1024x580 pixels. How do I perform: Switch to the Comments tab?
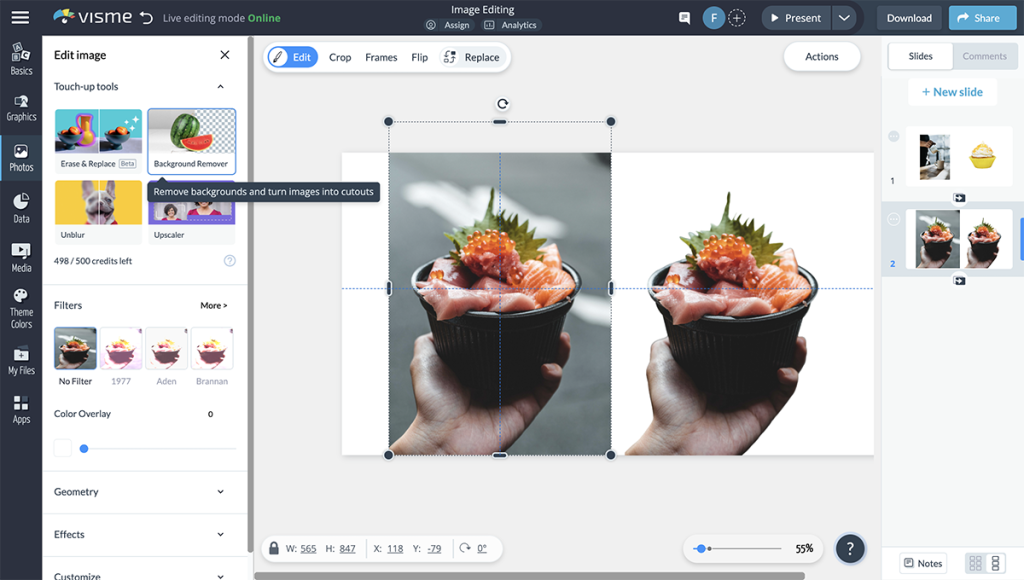[x=985, y=56]
